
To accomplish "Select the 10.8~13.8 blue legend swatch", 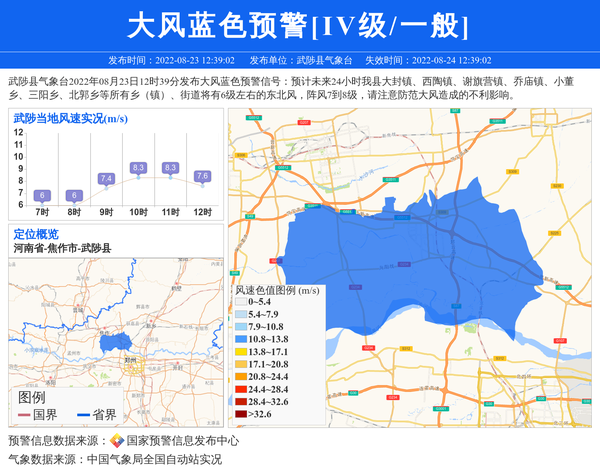I will [x=241, y=340].
